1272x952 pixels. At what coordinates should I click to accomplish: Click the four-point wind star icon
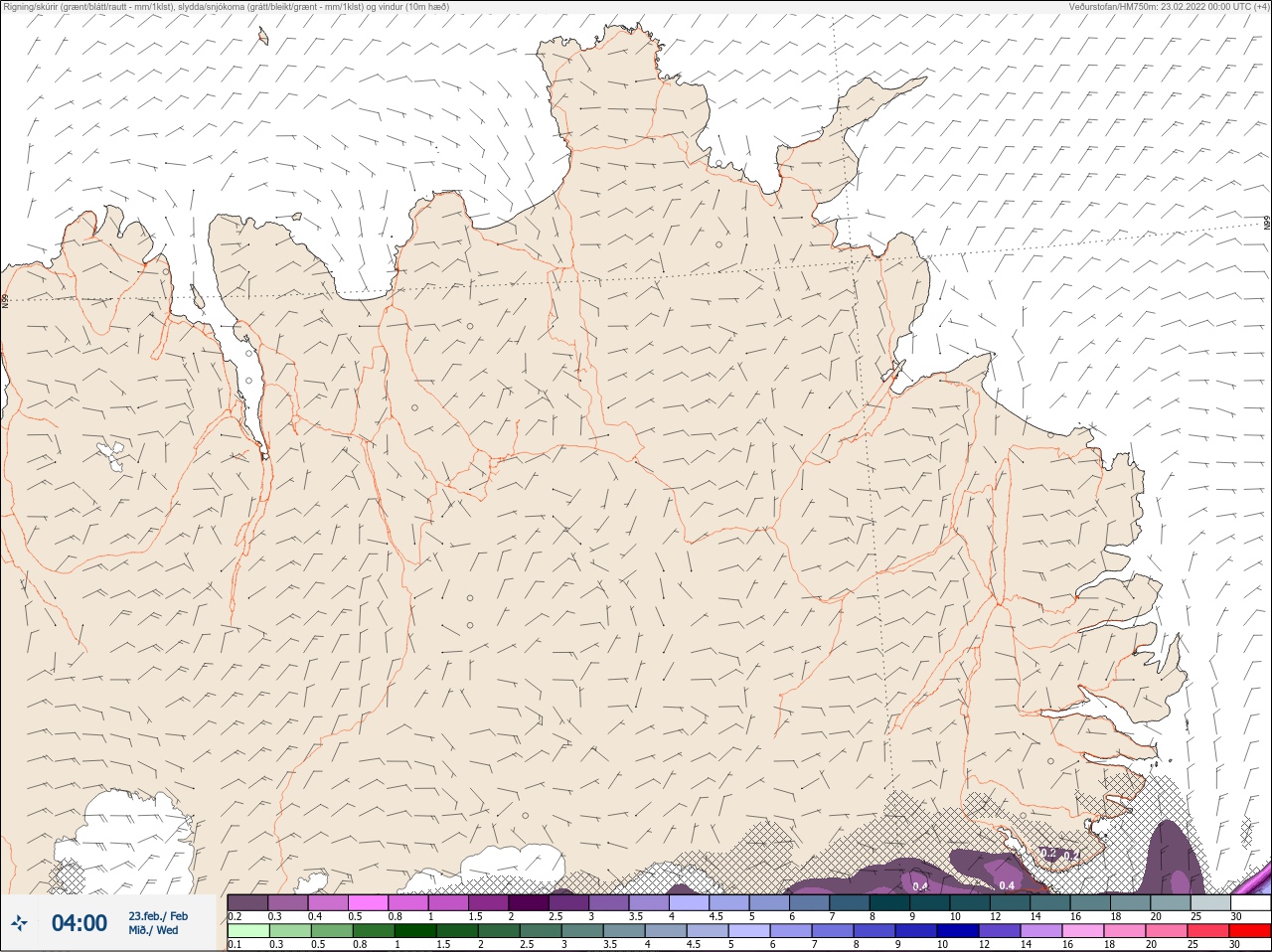(19, 923)
